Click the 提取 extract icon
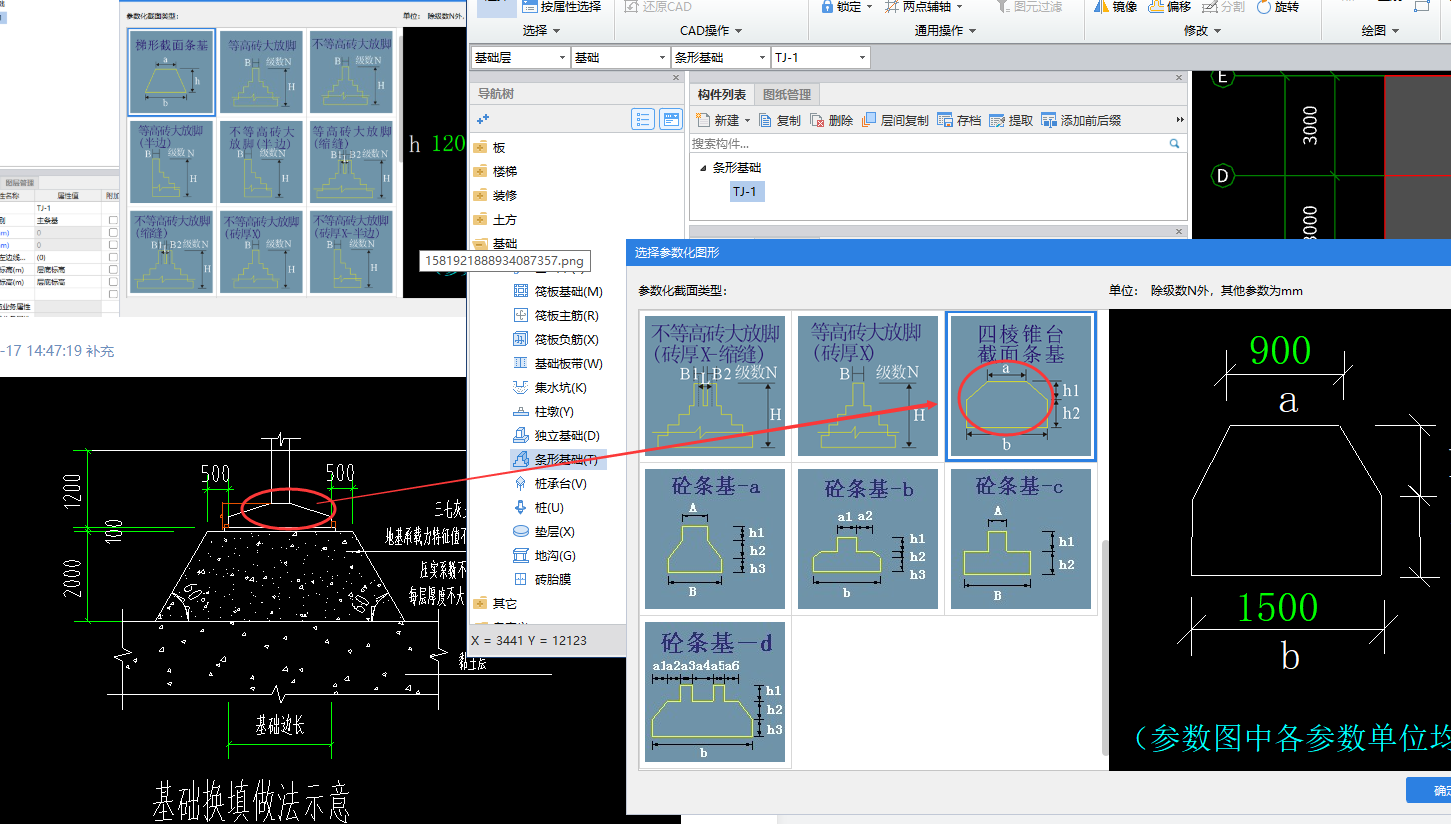Screen dimensions: 1451x824 (x=997, y=120)
